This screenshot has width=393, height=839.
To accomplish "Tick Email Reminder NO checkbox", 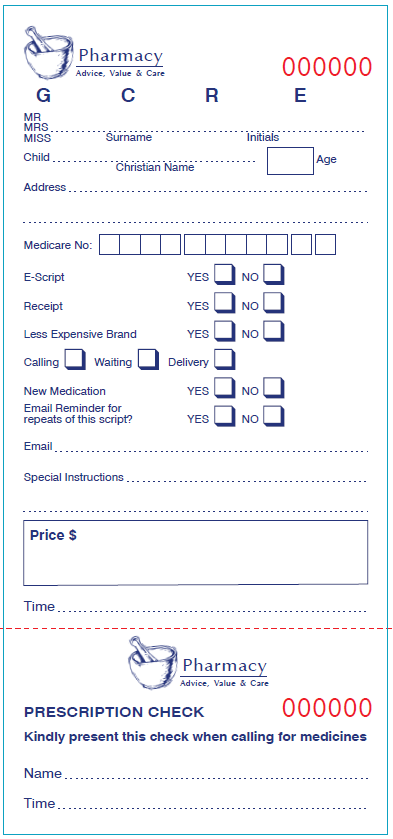I will coord(274,416).
